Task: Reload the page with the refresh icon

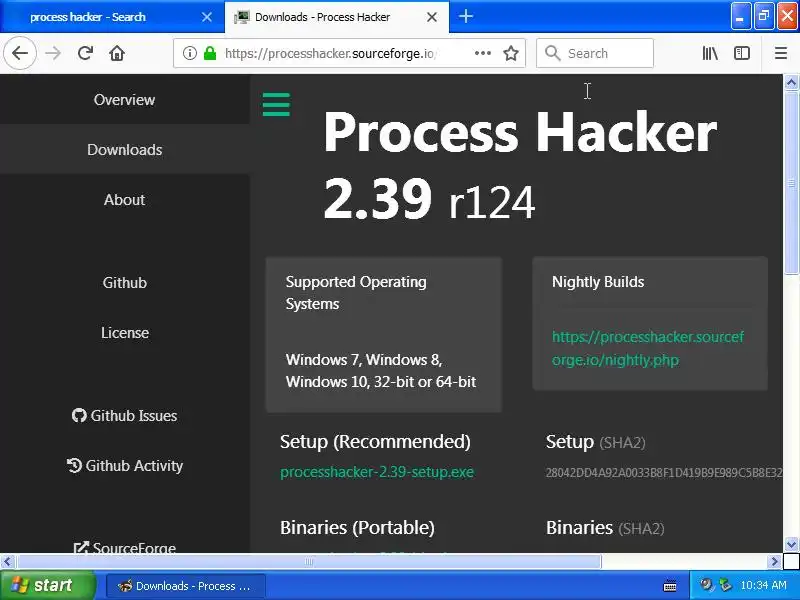Action: (x=85, y=53)
